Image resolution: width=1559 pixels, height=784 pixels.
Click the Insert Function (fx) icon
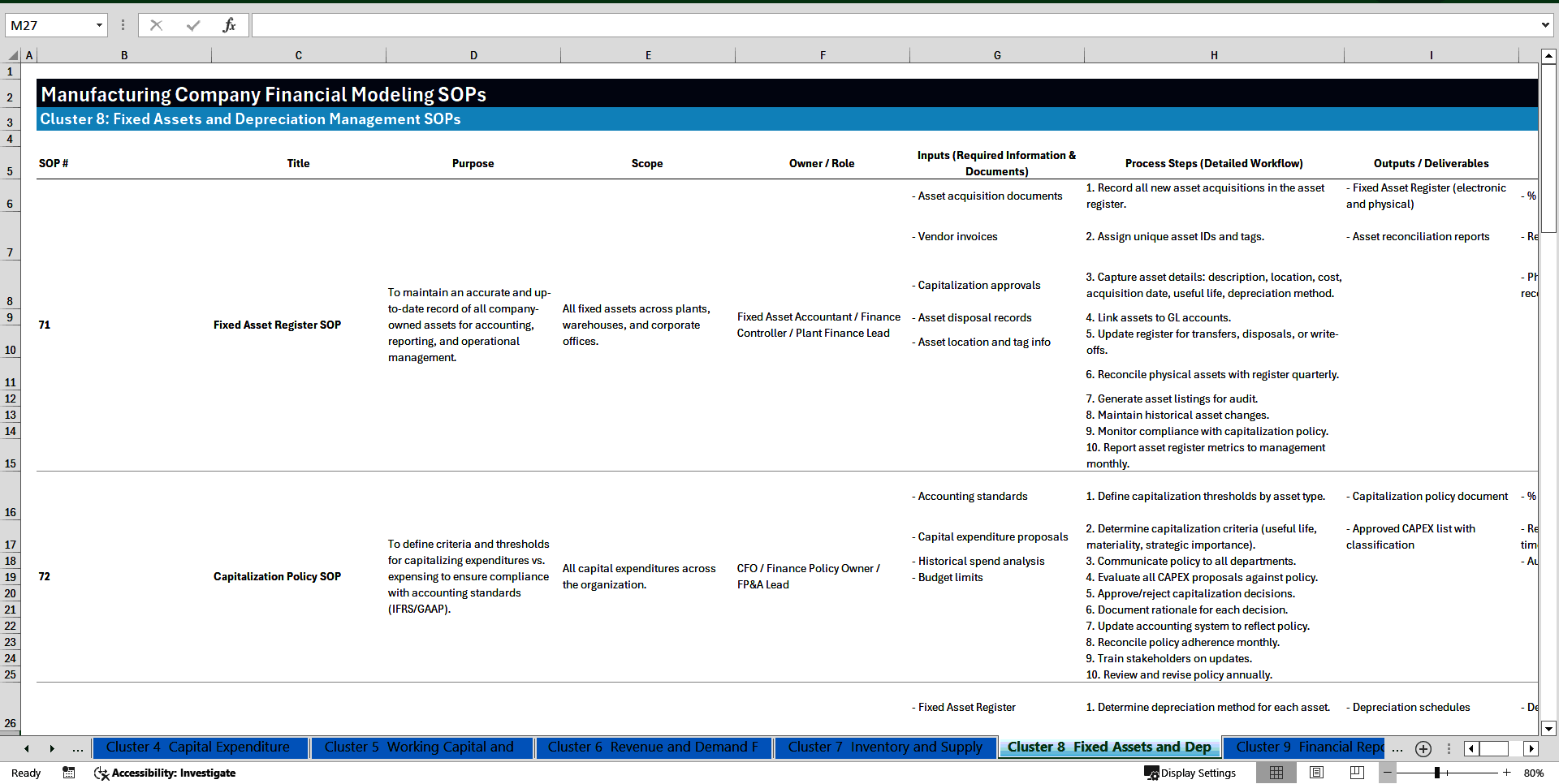tap(231, 25)
